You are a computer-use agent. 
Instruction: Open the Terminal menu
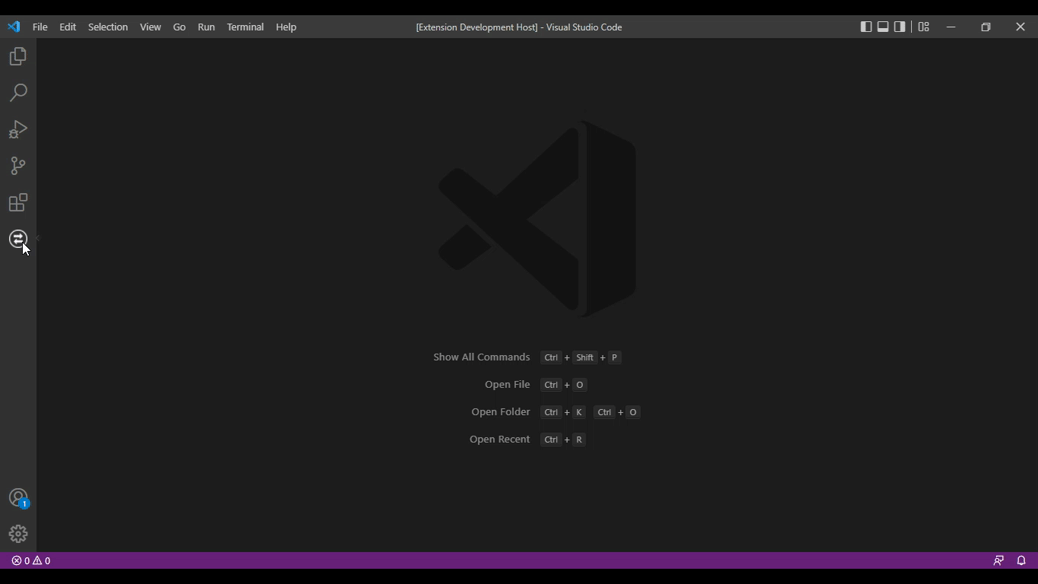point(245,27)
